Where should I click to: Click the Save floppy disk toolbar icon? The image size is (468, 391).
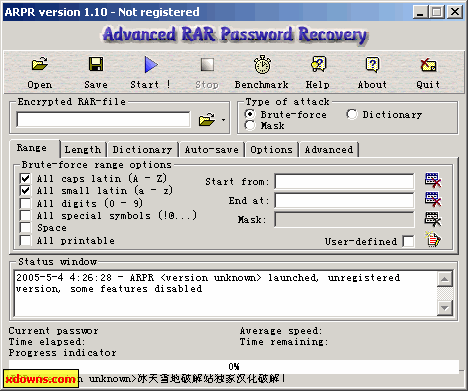(x=96, y=64)
